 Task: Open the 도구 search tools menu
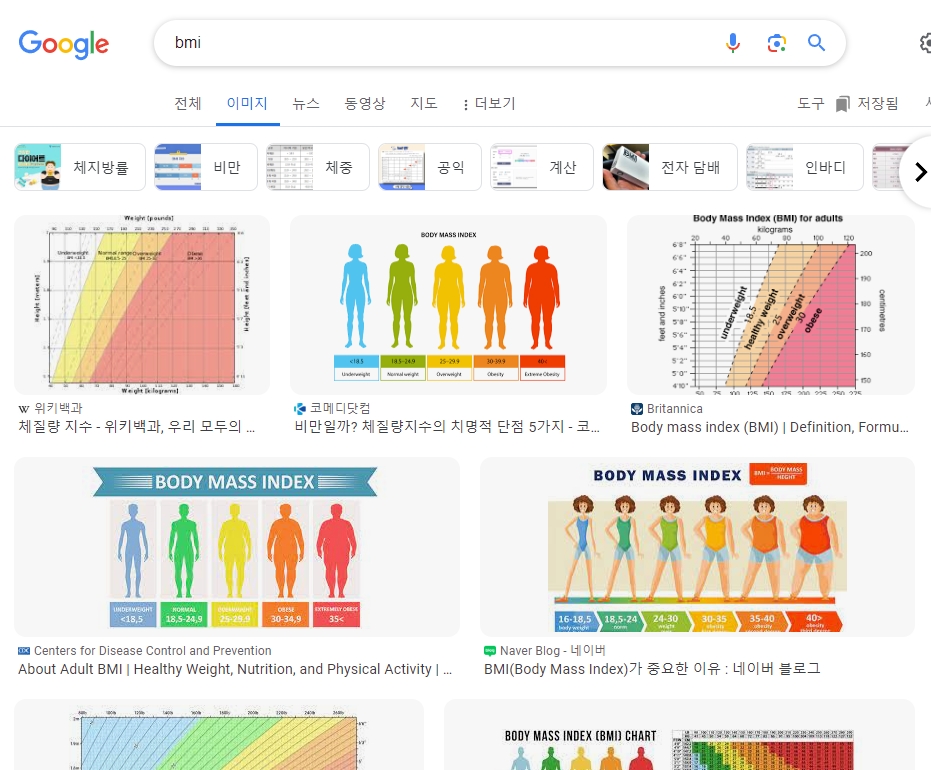pos(810,103)
